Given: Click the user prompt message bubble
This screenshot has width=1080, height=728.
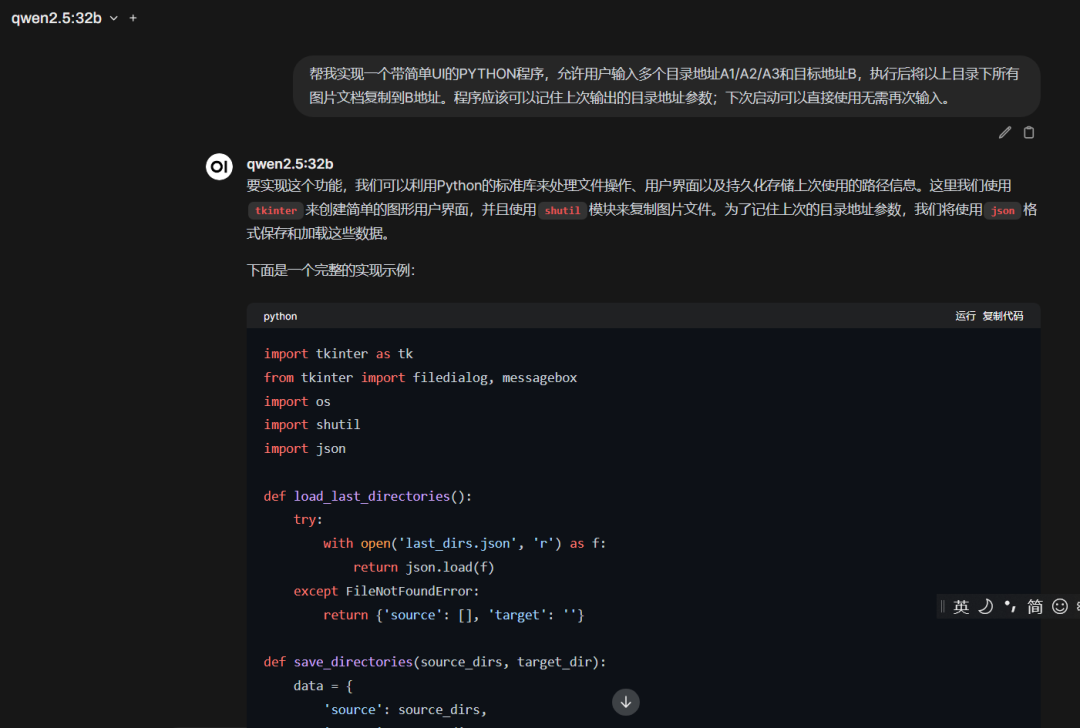Looking at the screenshot, I should (666, 86).
